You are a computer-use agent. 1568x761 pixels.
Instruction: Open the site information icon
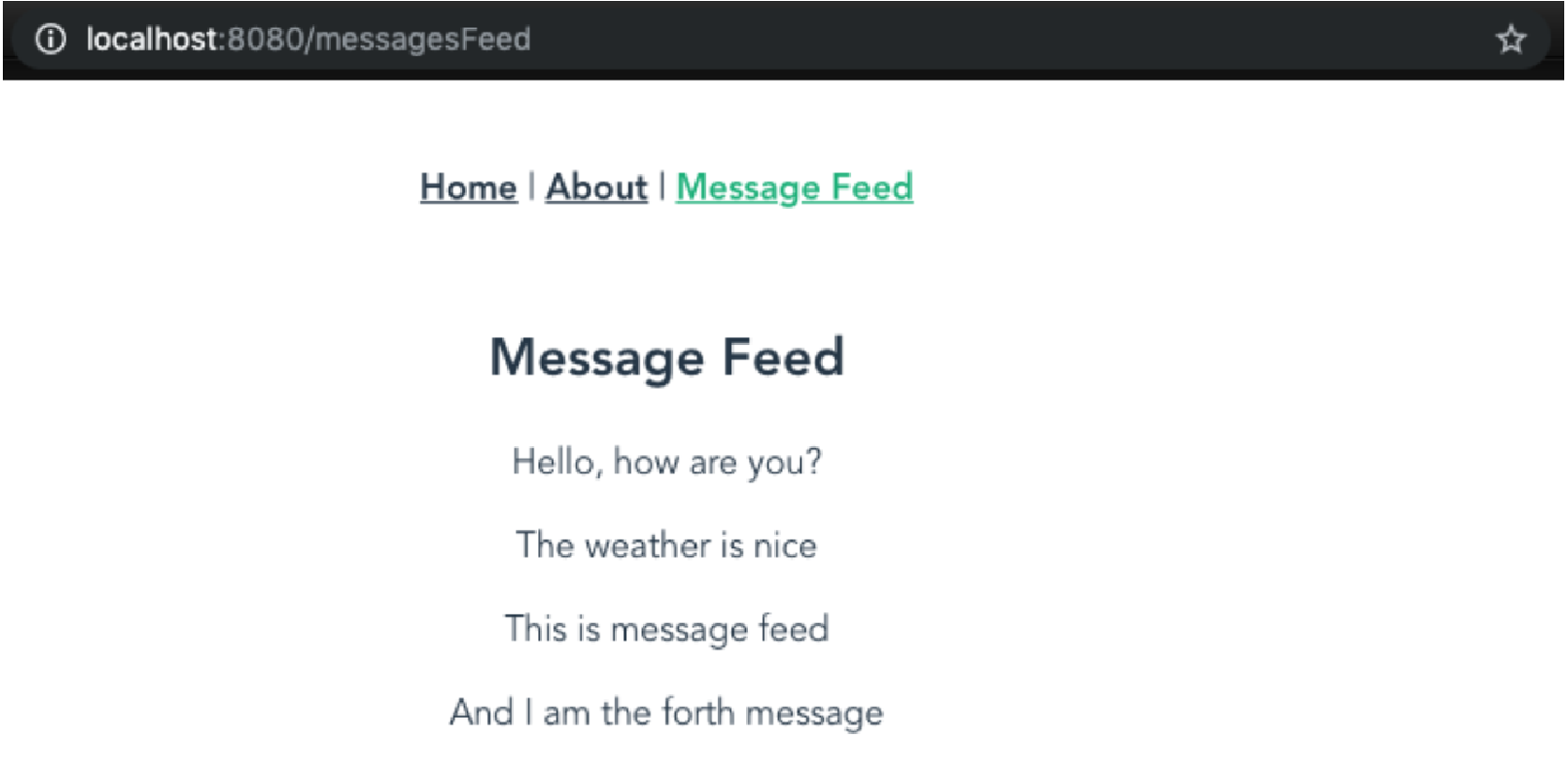[x=51, y=38]
